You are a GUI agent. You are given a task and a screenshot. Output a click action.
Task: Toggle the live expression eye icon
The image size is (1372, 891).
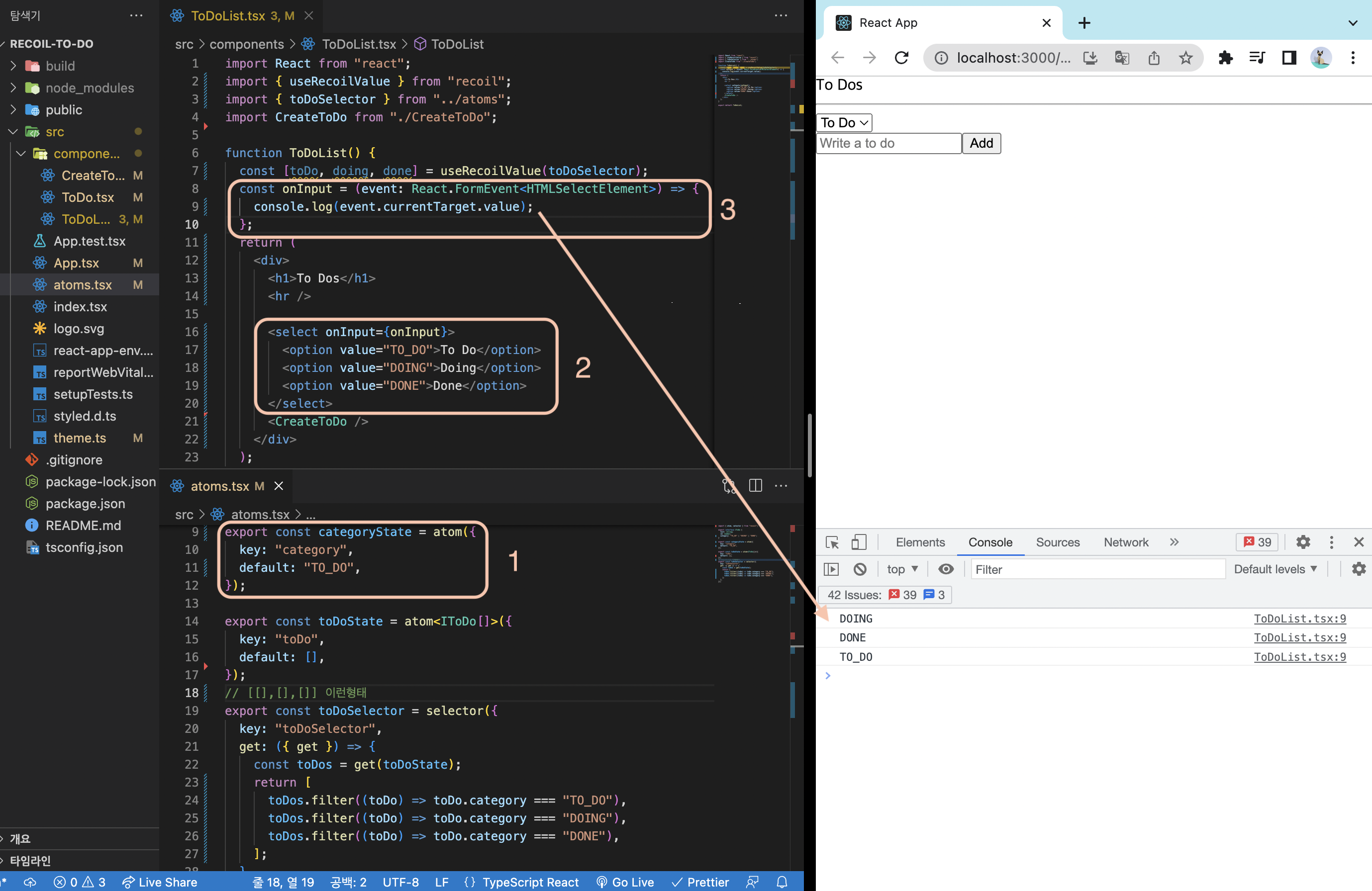pyautogui.click(x=945, y=569)
